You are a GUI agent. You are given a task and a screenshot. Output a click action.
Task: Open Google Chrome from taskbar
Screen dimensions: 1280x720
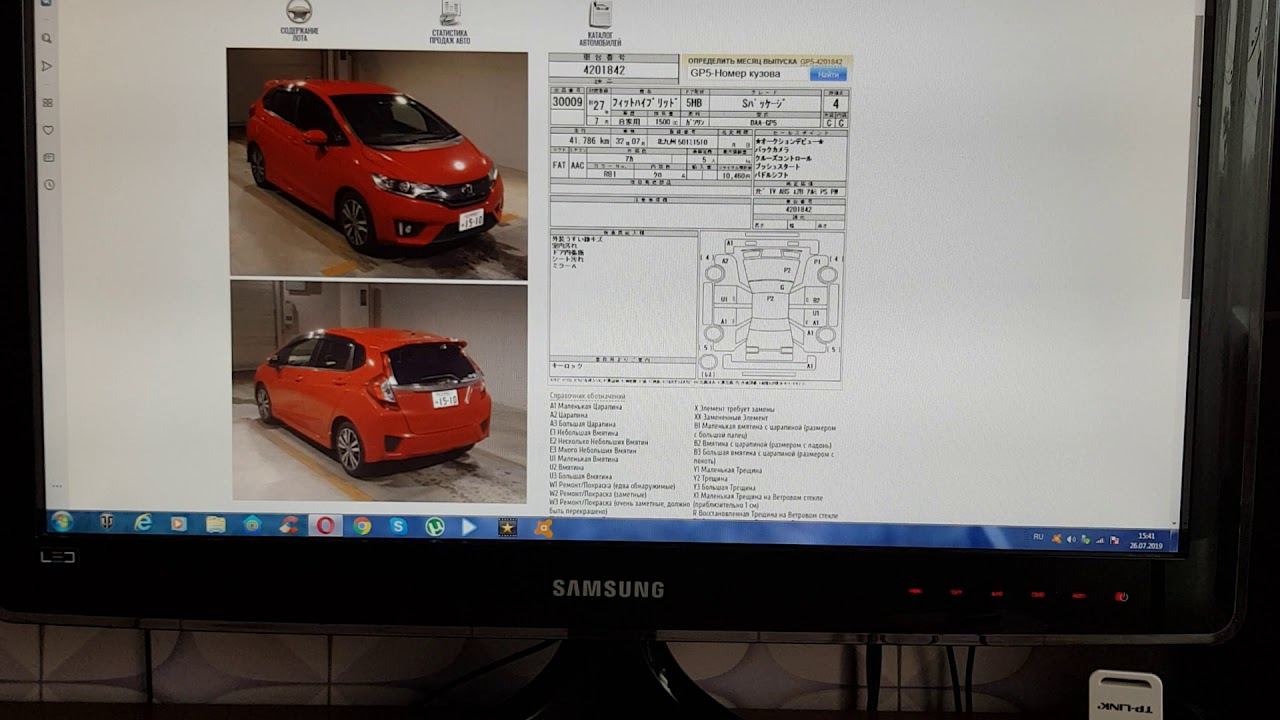click(x=362, y=525)
